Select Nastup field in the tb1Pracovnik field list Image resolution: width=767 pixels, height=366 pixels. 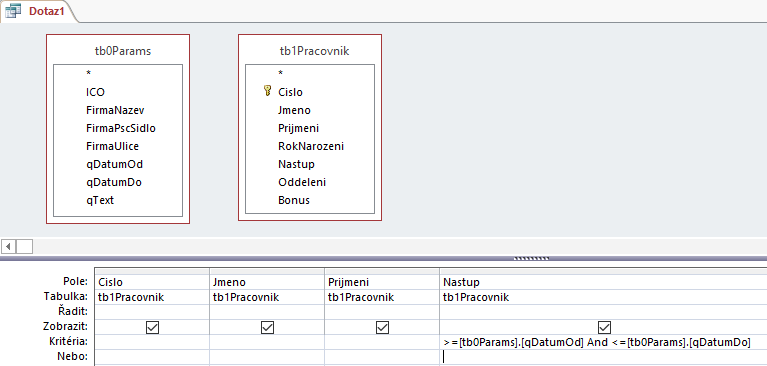pyautogui.click(x=296, y=164)
